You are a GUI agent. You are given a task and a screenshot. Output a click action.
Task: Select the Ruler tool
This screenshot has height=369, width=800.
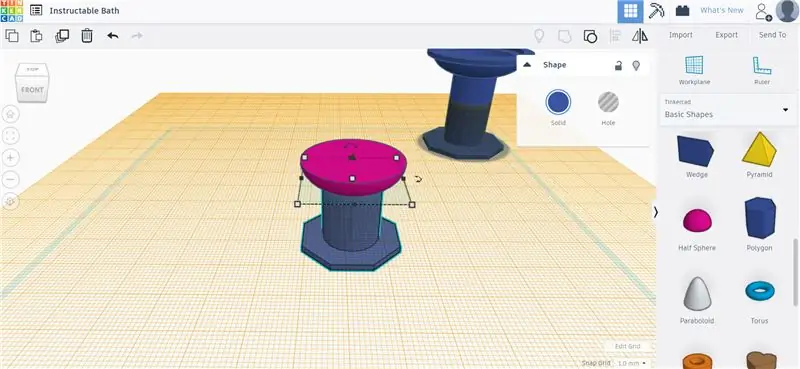(x=762, y=70)
